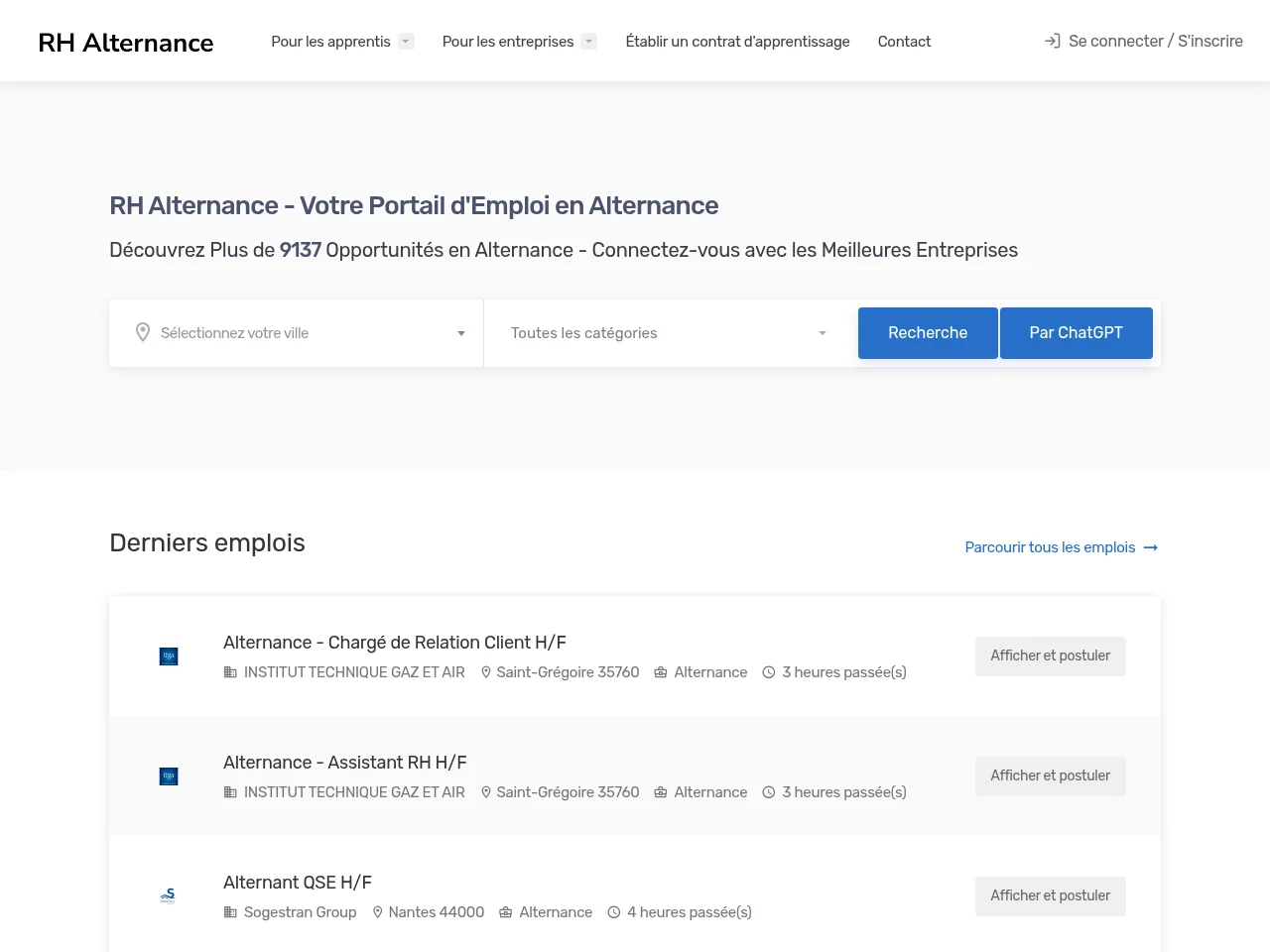This screenshot has width=1270, height=952.
Task: Click the map pin icon in the Assistant RH row
Action: pos(486,792)
